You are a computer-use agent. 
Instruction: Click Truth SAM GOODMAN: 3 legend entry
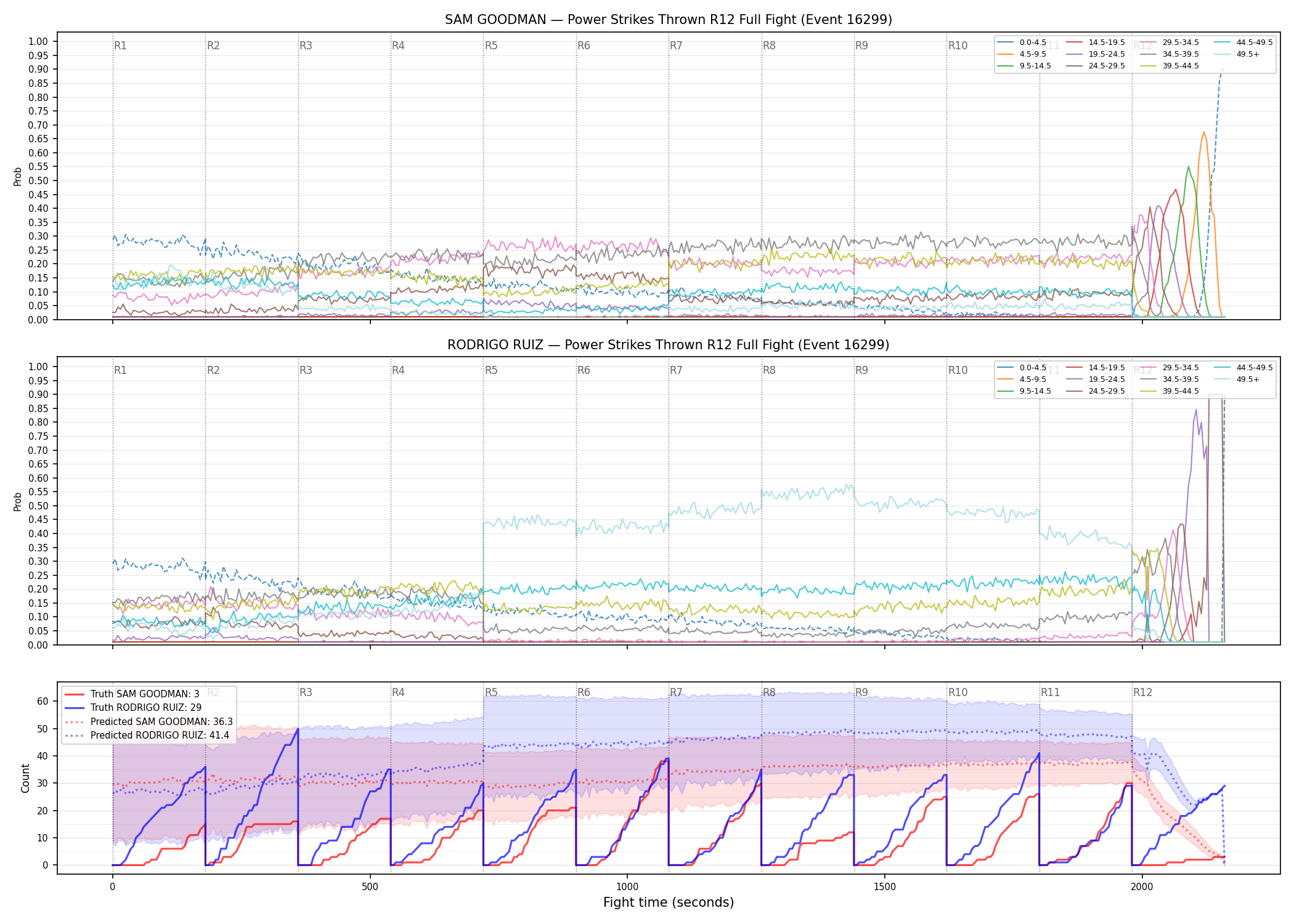[132, 694]
